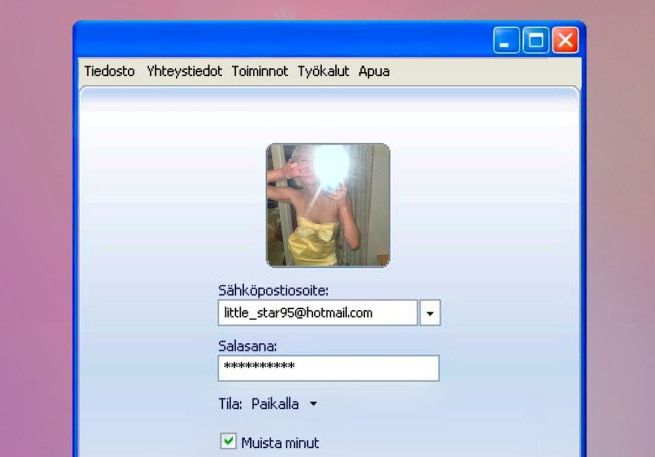Open the Toiminnot menu

coord(260,71)
